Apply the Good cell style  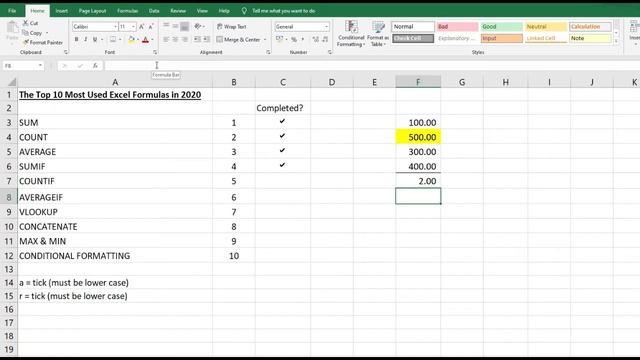click(501, 27)
